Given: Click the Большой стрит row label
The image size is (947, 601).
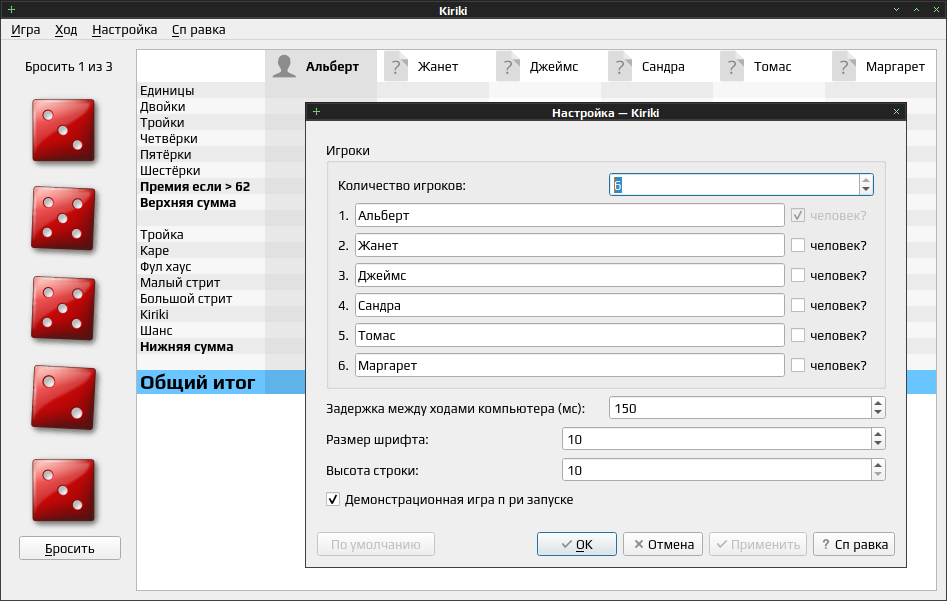Looking at the screenshot, I should pos(186,298).
